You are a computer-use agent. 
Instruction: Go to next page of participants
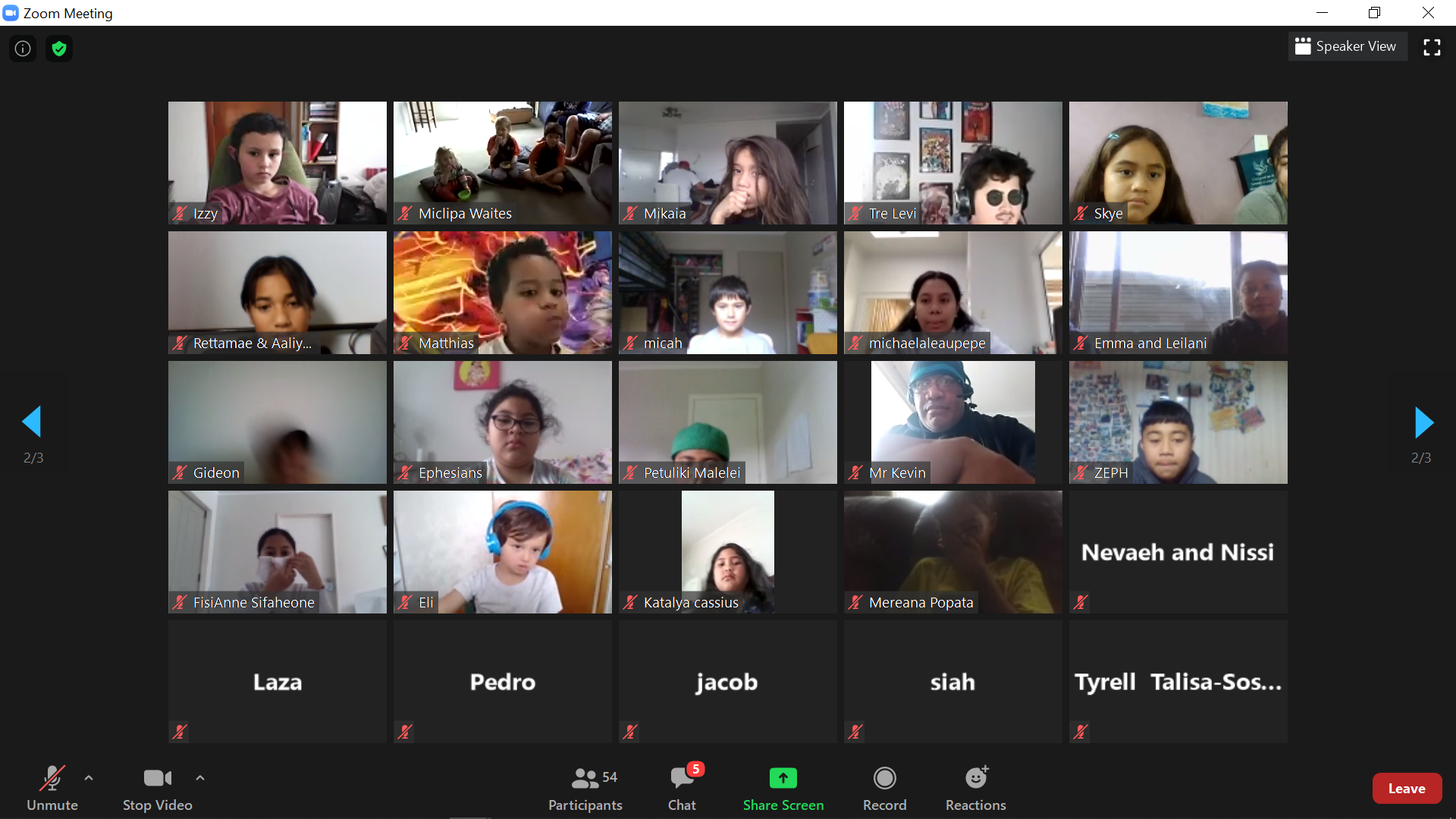click(1423, 422)
